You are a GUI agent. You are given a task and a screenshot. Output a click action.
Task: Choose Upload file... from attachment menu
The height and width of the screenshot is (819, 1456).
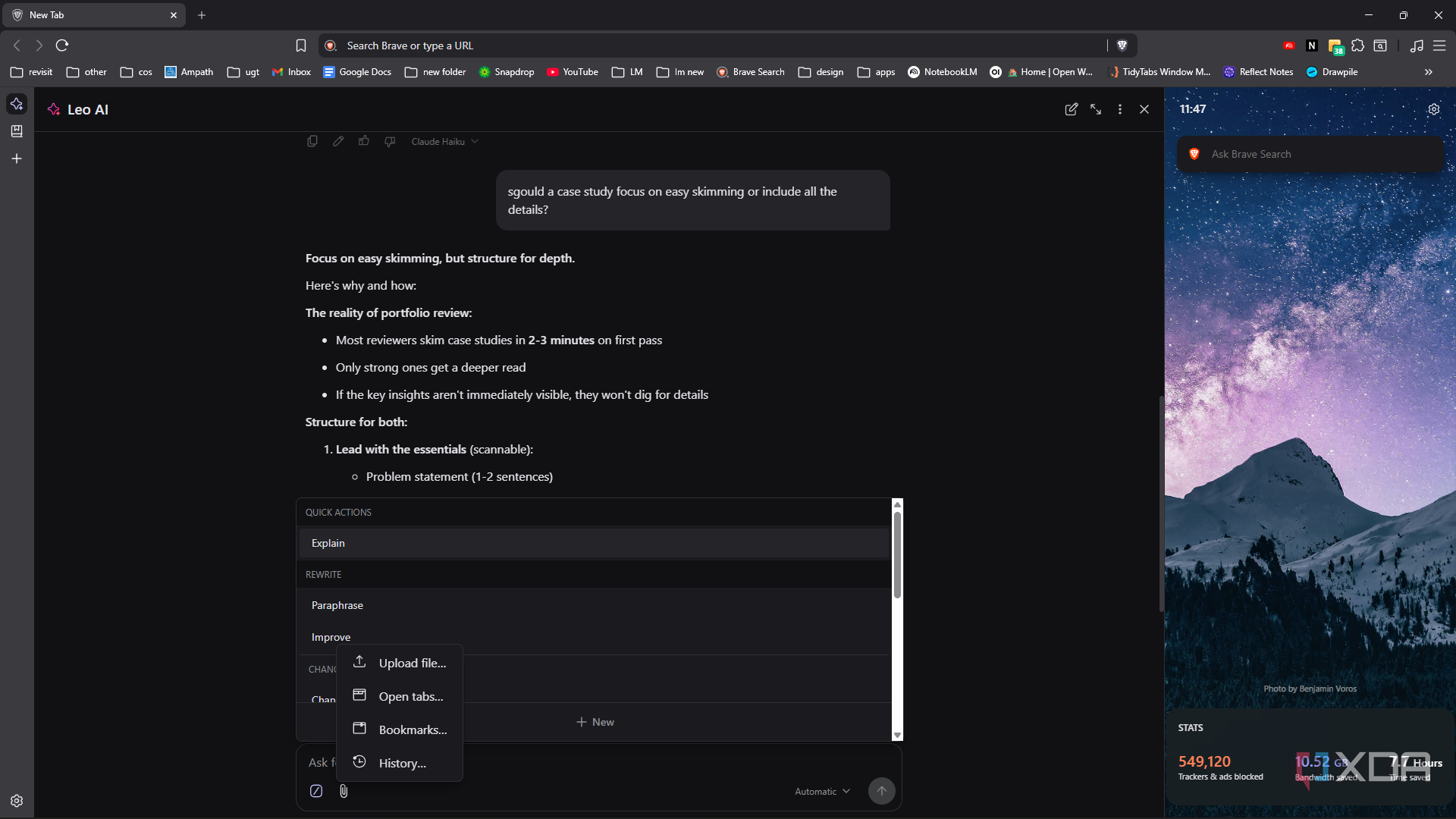coord(400,663)
